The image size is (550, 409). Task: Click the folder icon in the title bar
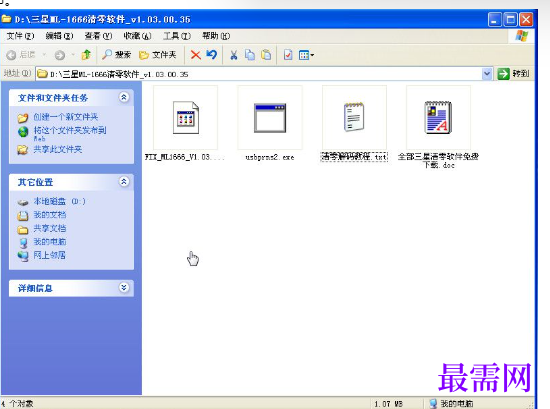click(x=6, y=19)
